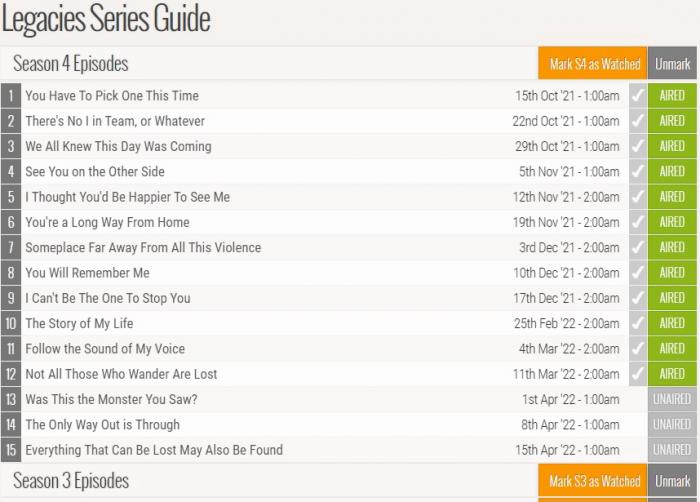Viewport: 700px width, 502px height.
Task: Open episode We All Knew This Day Was Coming
Action: (x=118, y=146)
